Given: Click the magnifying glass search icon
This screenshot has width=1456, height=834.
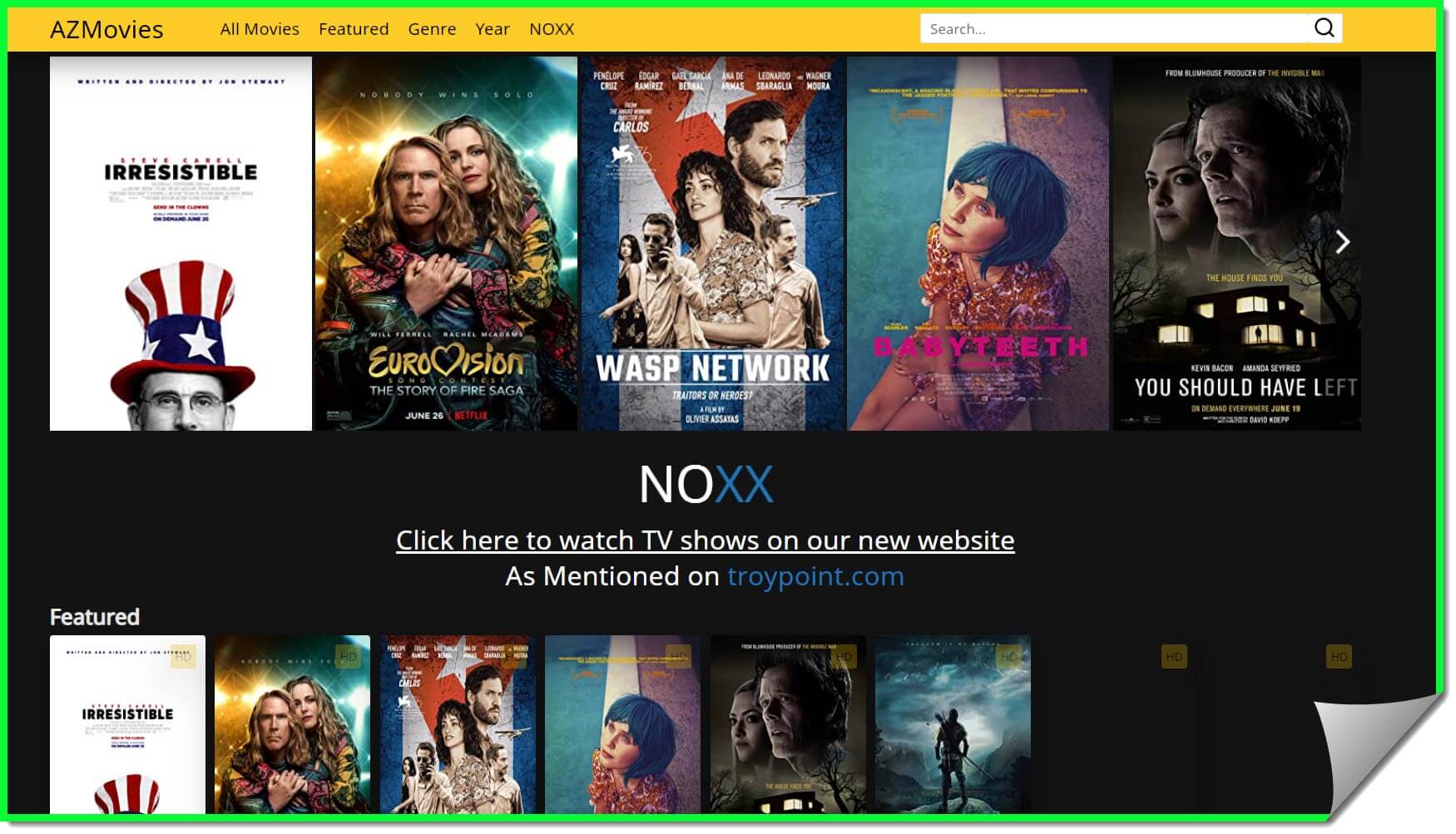Looking at the screenshot, I should coord(1324,28).
